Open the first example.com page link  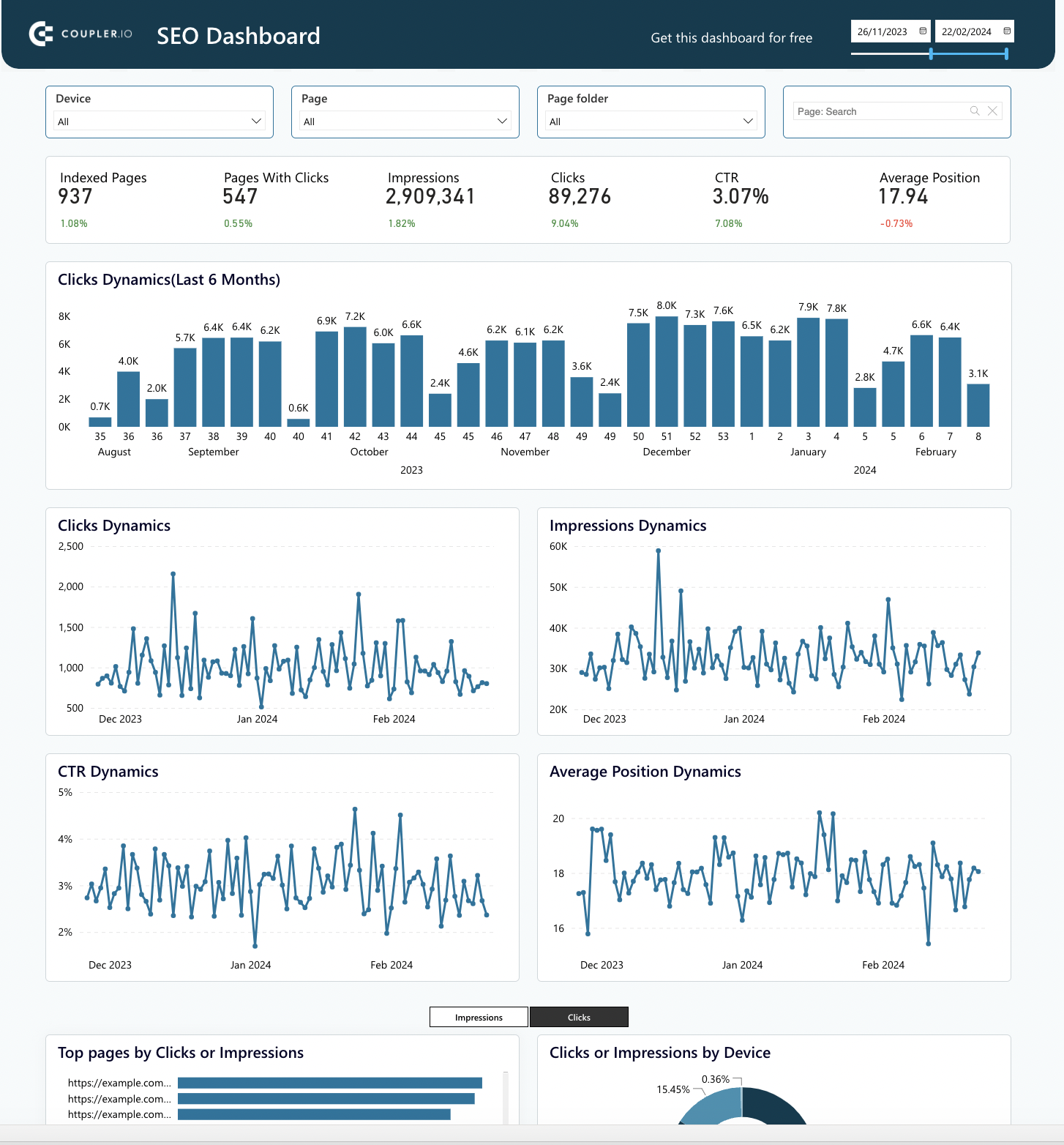tap(119, 1083)
